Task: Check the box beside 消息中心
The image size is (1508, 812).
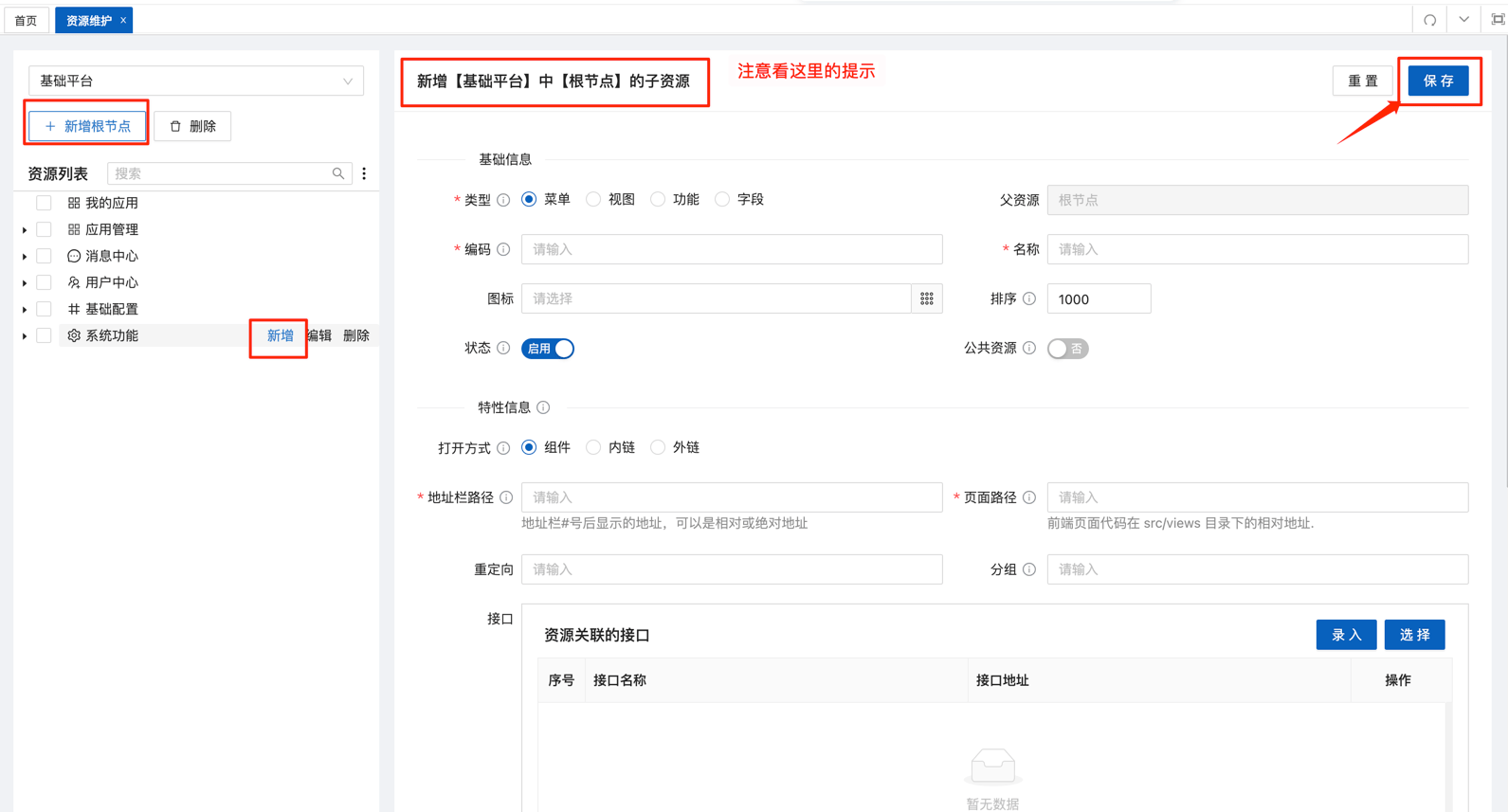Action: click(x=44, y=256)
